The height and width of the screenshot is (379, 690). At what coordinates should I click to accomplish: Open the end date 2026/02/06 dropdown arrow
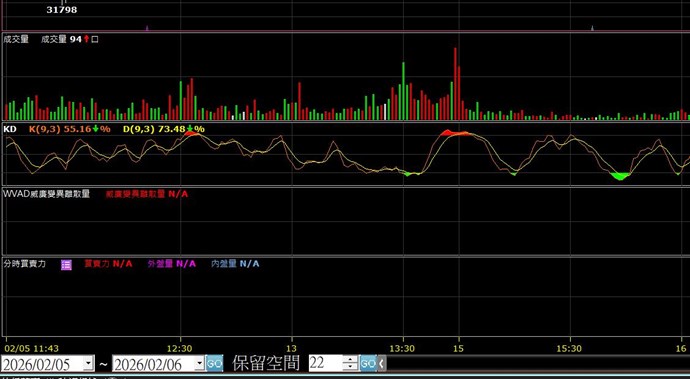pyautogui.click(x=199, y=364)
